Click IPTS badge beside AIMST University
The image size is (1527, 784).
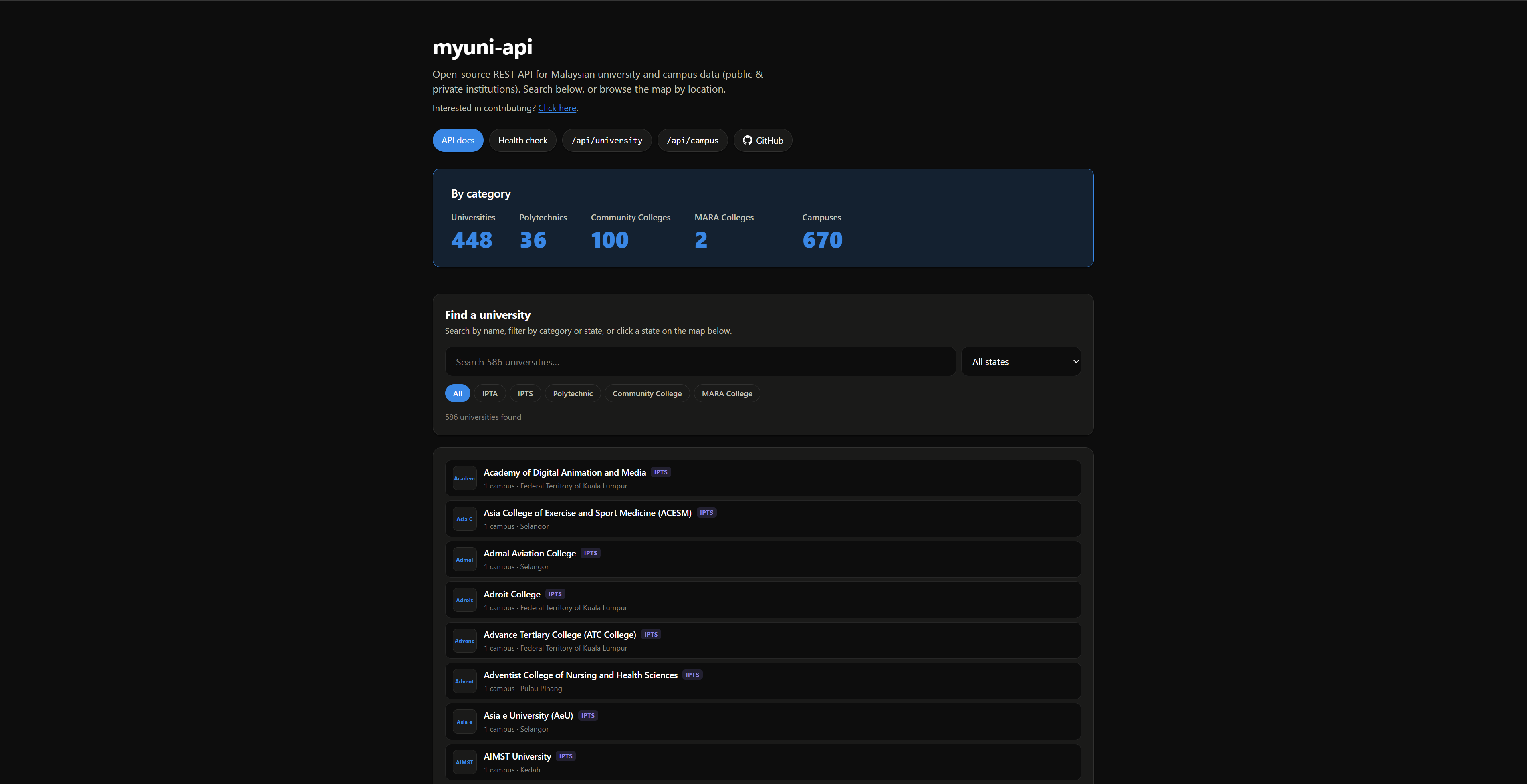pos(565,756)
